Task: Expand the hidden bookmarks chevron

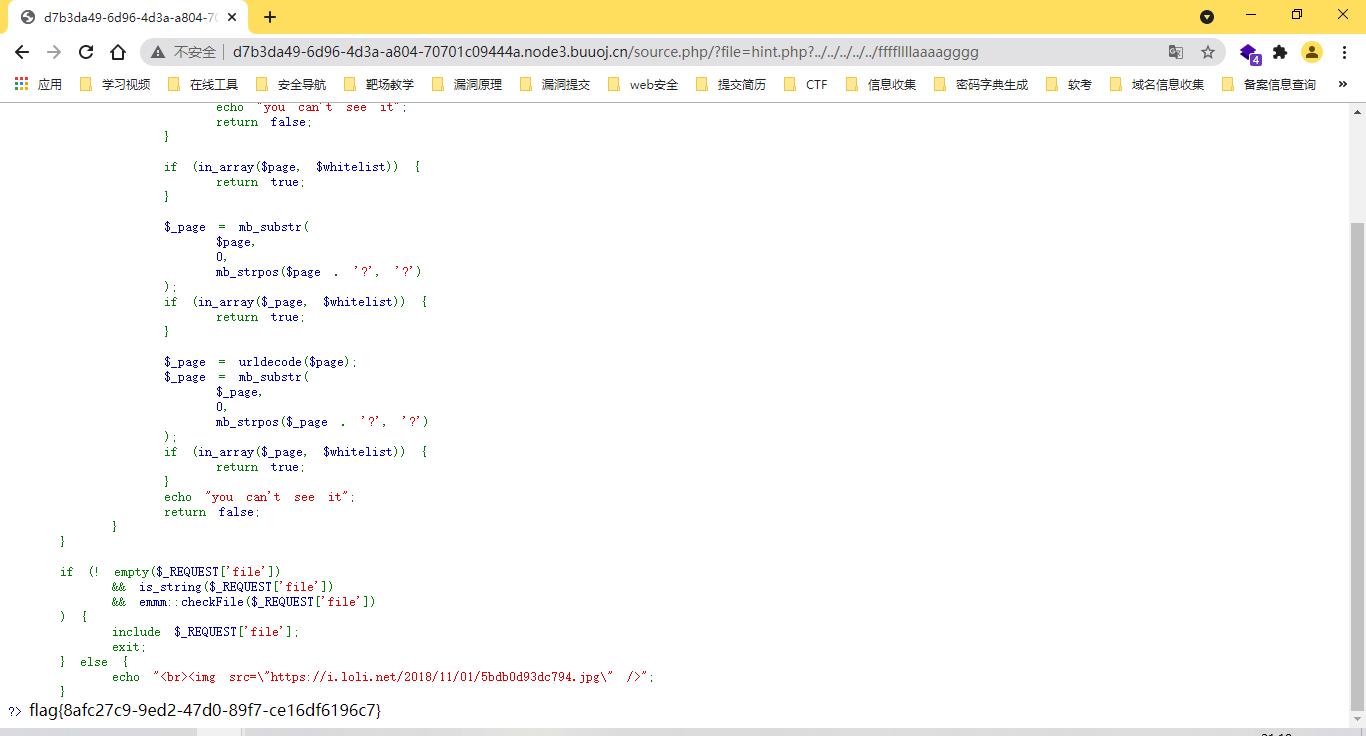Action: click(x=1343, y=85)
